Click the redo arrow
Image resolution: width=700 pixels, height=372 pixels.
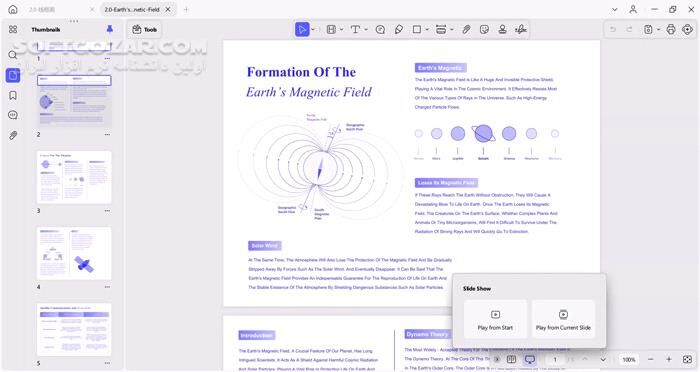pyautogui.click(x=629, y=29)
